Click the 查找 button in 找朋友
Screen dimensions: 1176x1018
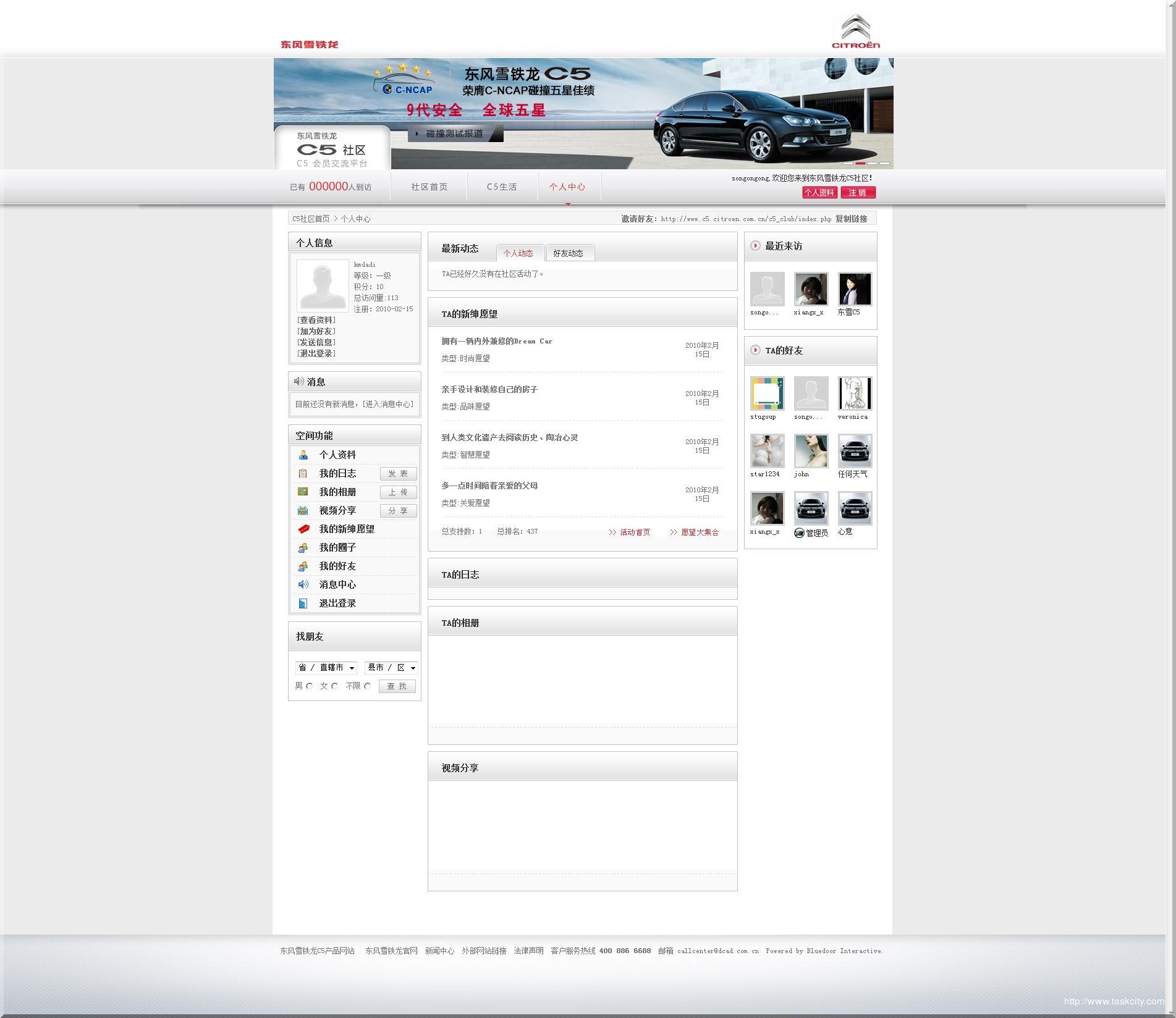tap(397, 686)
